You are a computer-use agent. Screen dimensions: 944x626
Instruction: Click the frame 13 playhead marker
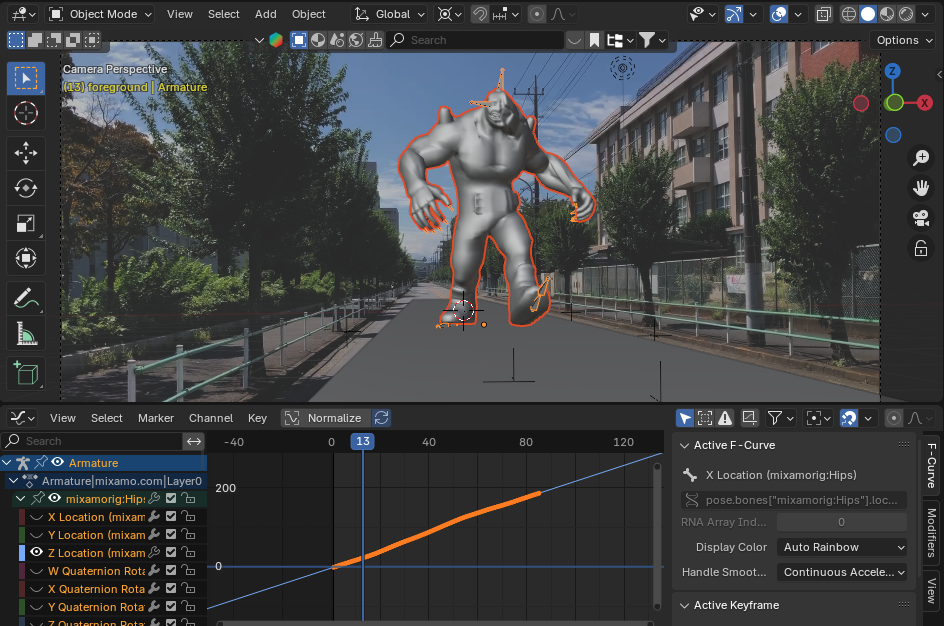pos(362,442)
